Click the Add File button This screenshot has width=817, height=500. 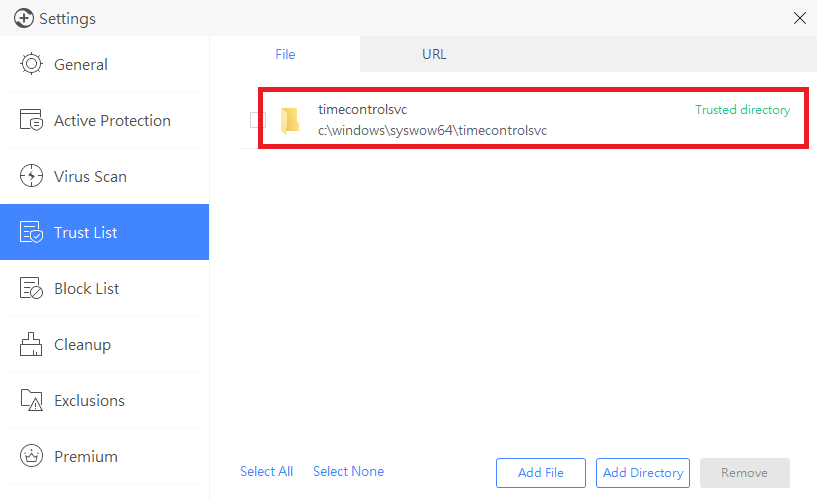pyautogui.click(x=541, y=473)
